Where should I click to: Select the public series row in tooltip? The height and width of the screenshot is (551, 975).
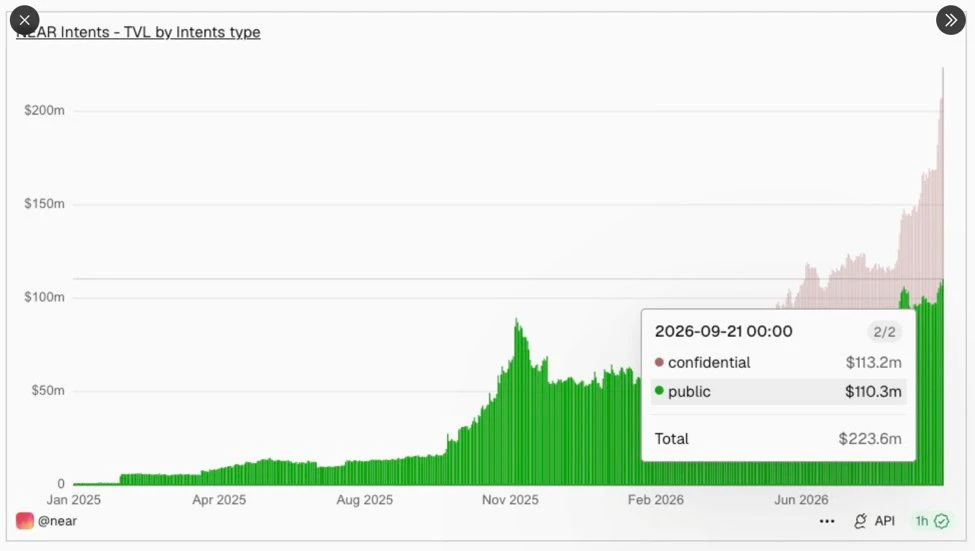pos(778,392)
